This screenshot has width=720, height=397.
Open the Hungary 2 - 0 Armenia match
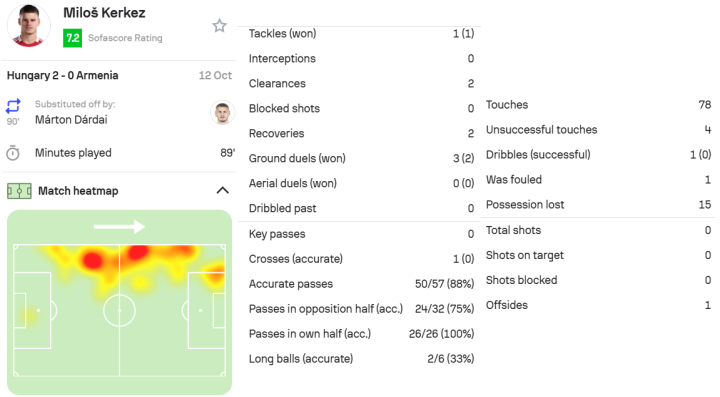point(62,75)
